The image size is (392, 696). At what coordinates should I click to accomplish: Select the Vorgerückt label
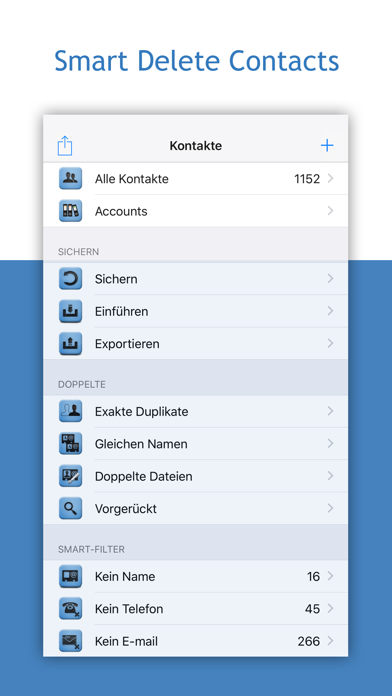coord(126,509)
